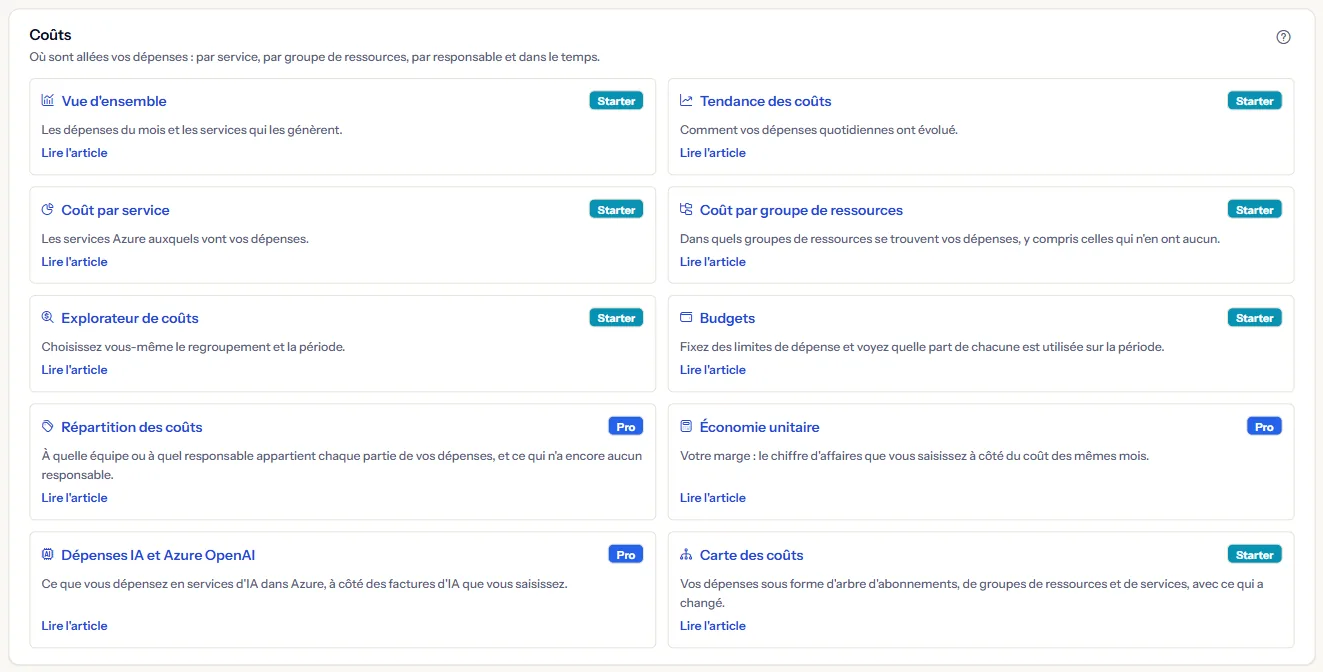Click text 'Choisissez vous-même le regroupement et la période.'
This screenshot has width=1323, height=672.
[x=193, y=347]
